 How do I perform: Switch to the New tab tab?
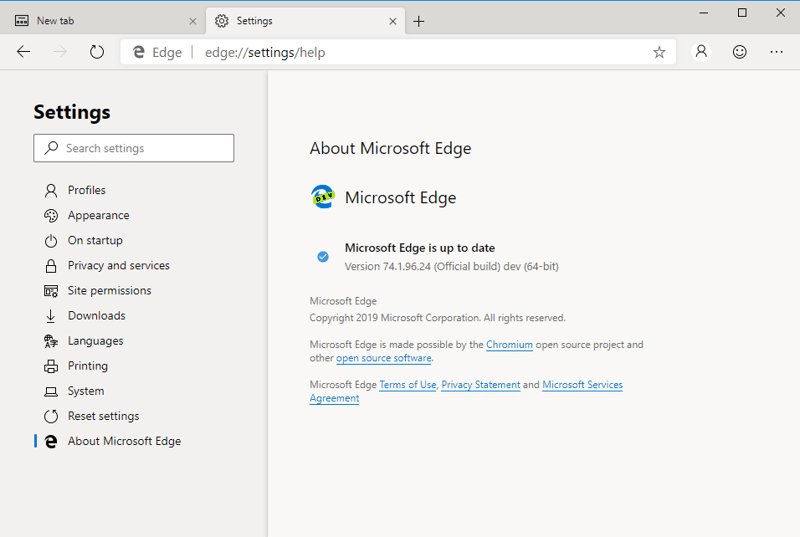tap(103, 21)
